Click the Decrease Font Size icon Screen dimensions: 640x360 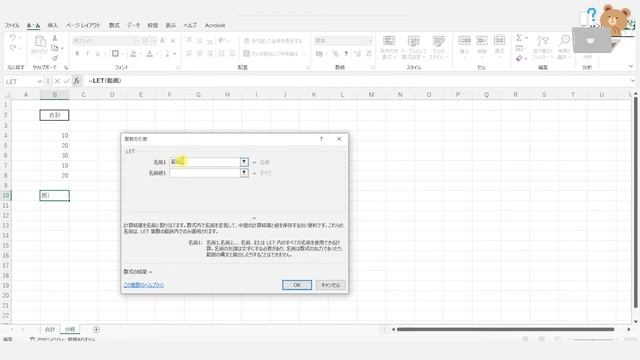(x=173, y=40)
